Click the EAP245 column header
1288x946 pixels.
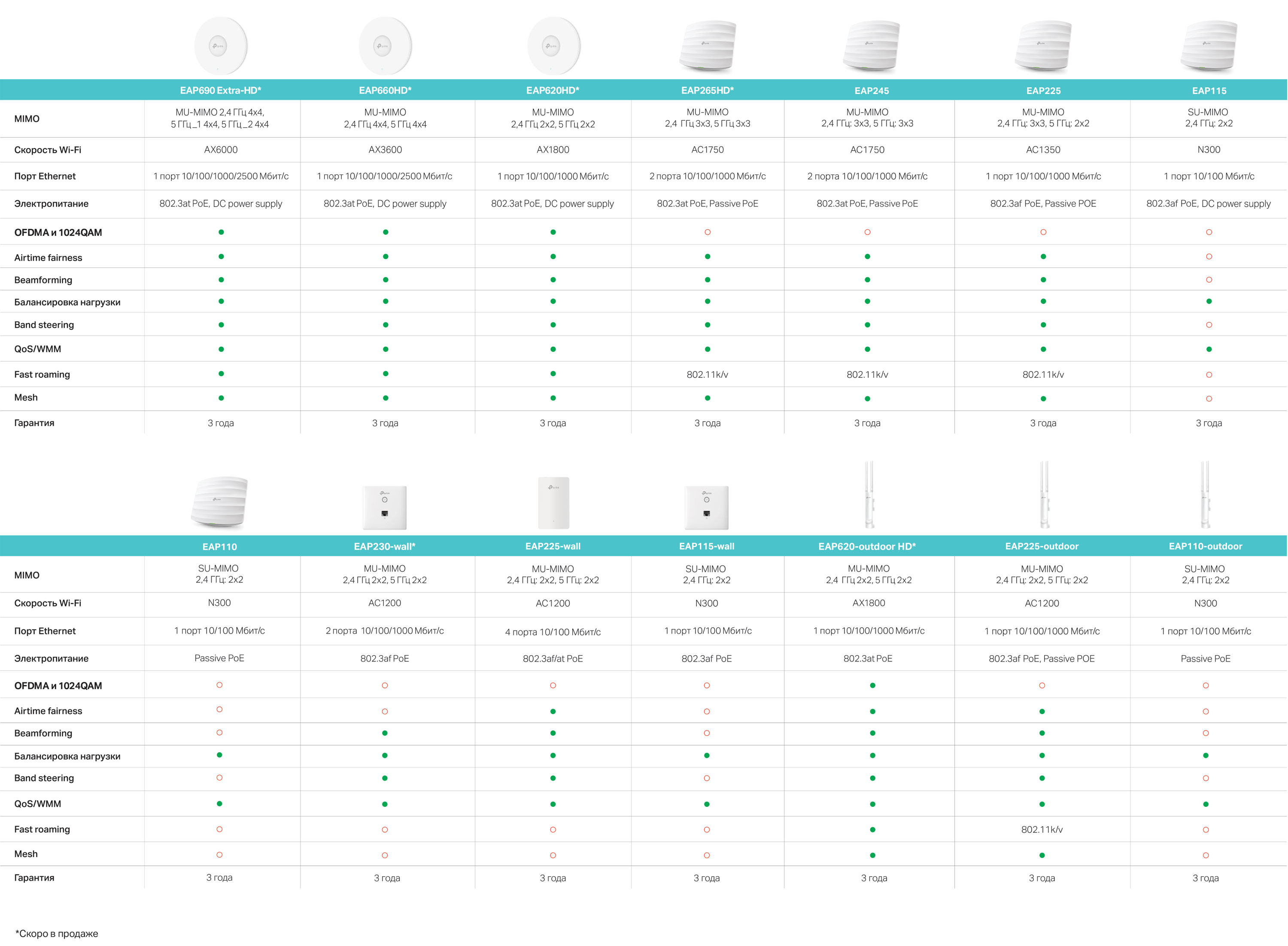click(x=871, y=91)
